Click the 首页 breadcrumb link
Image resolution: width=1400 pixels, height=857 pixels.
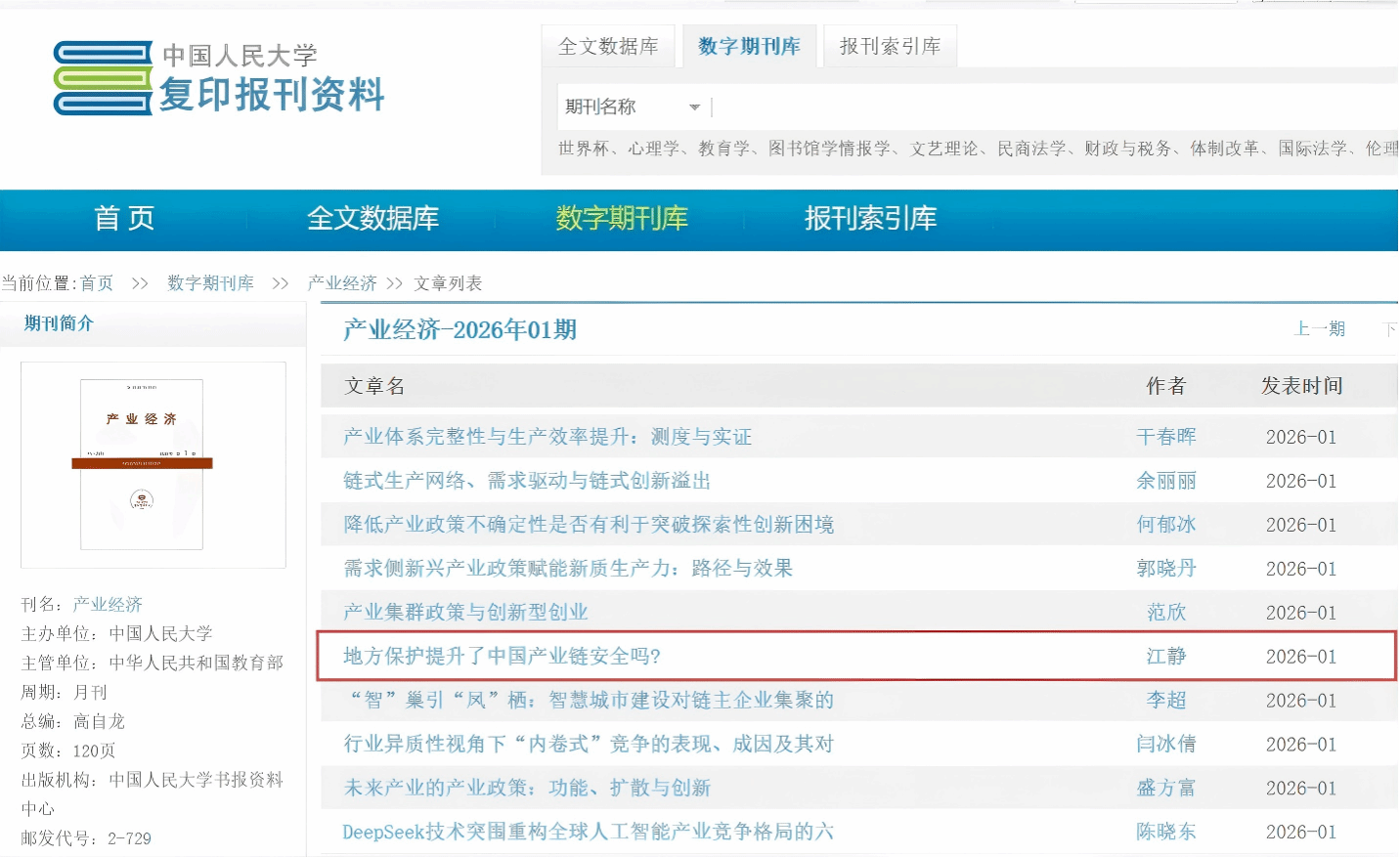97,283
